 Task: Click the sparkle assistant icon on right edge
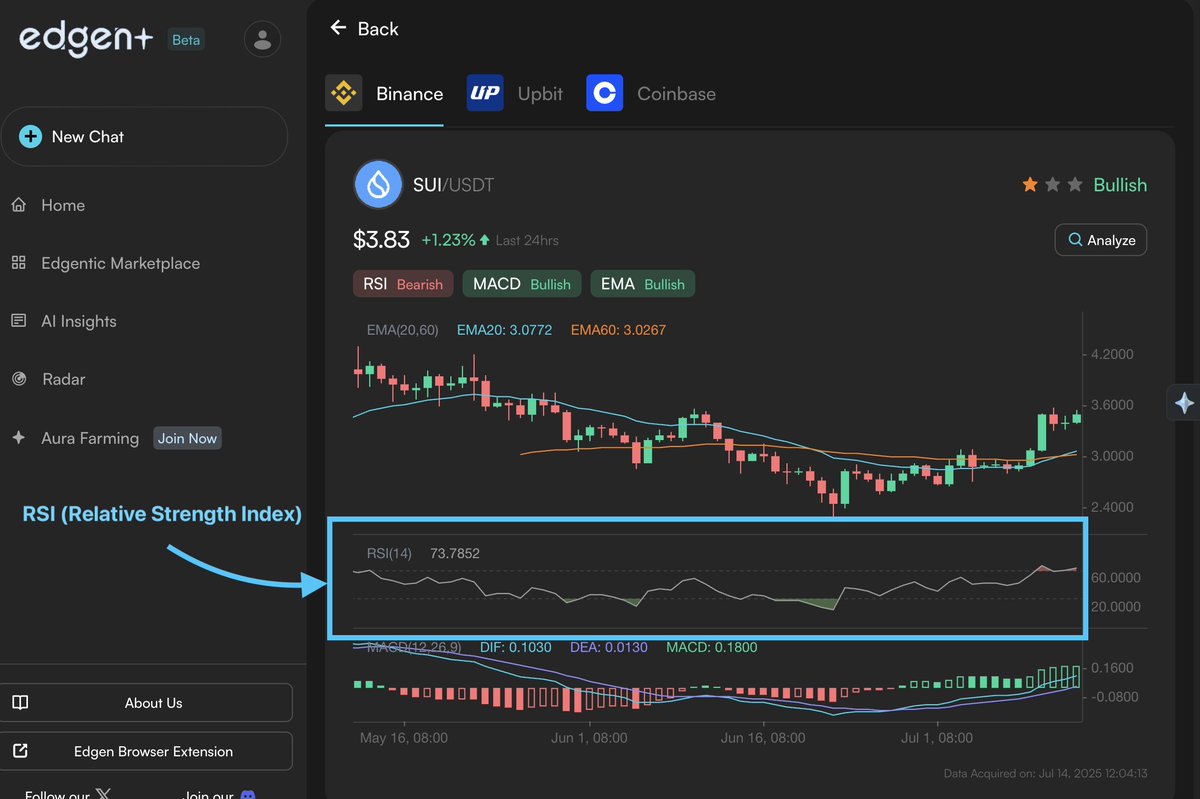1184,403
